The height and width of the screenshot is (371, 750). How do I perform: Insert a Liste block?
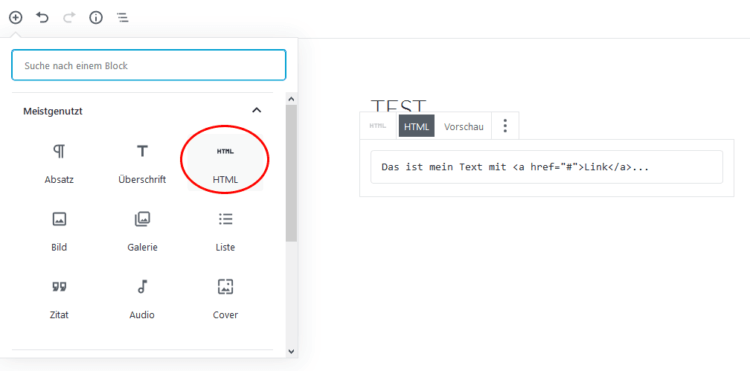(225, 231)
